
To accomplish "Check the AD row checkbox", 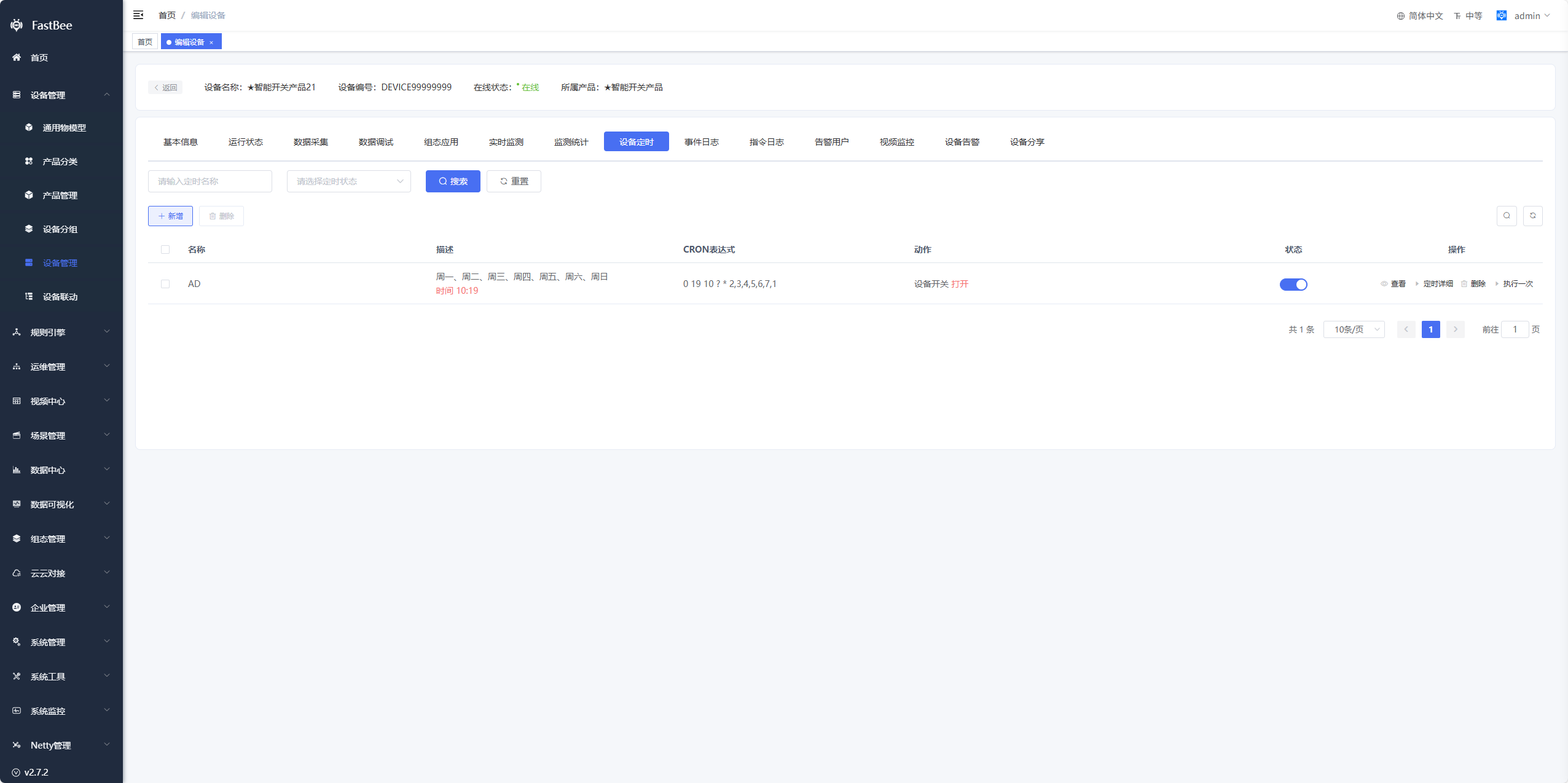I will (165, 284).
